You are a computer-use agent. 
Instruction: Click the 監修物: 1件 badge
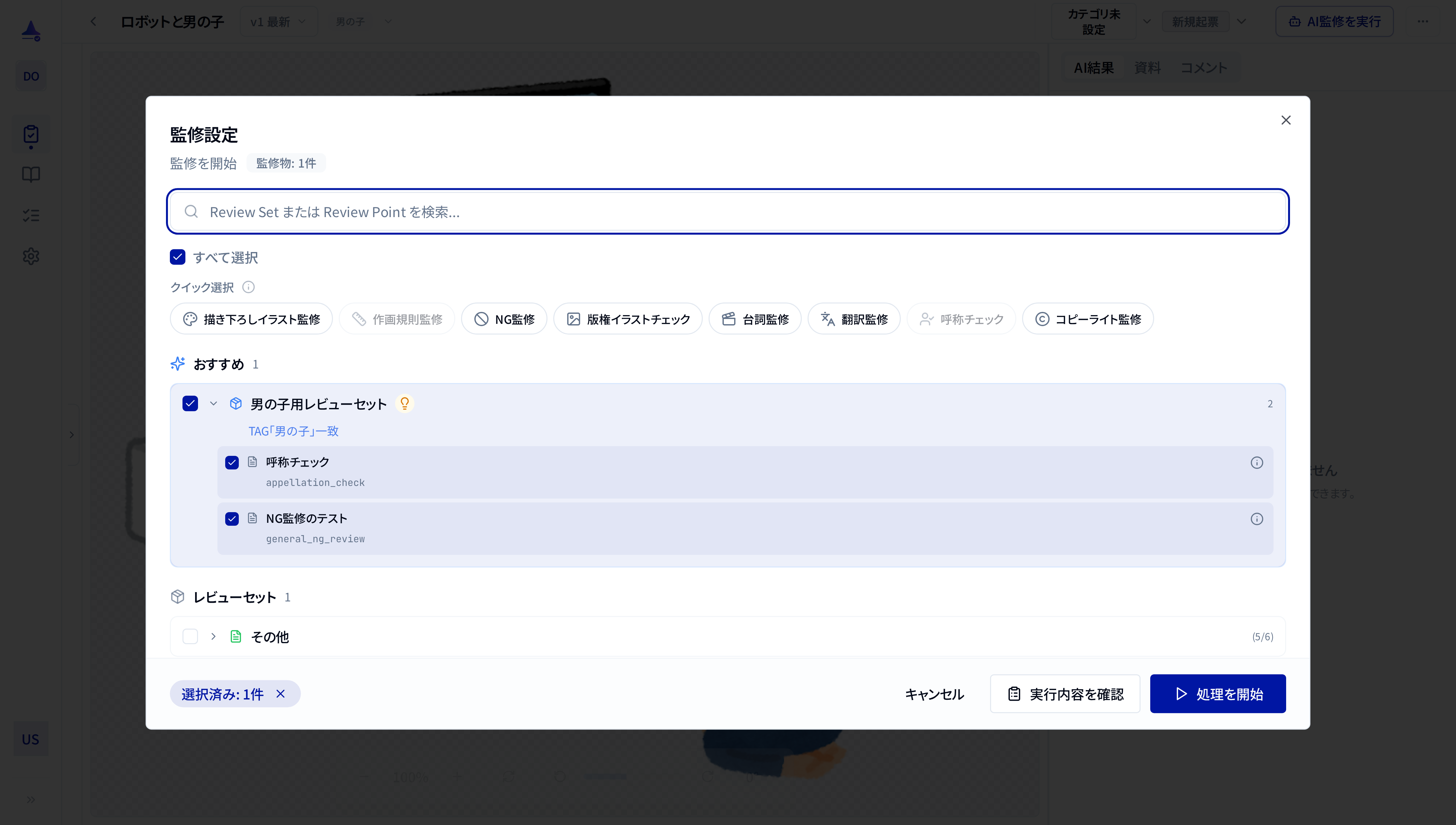[286, 163]
